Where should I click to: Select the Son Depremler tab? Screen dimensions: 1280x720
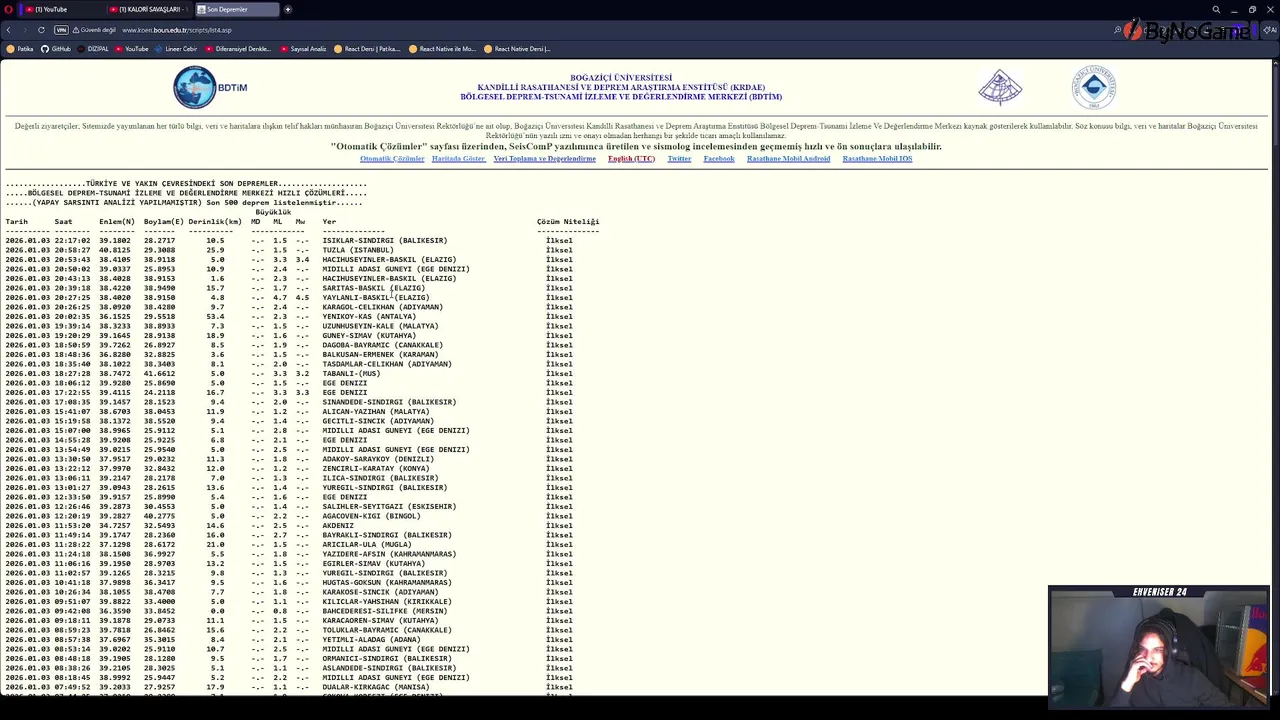(x=236, y=9)
